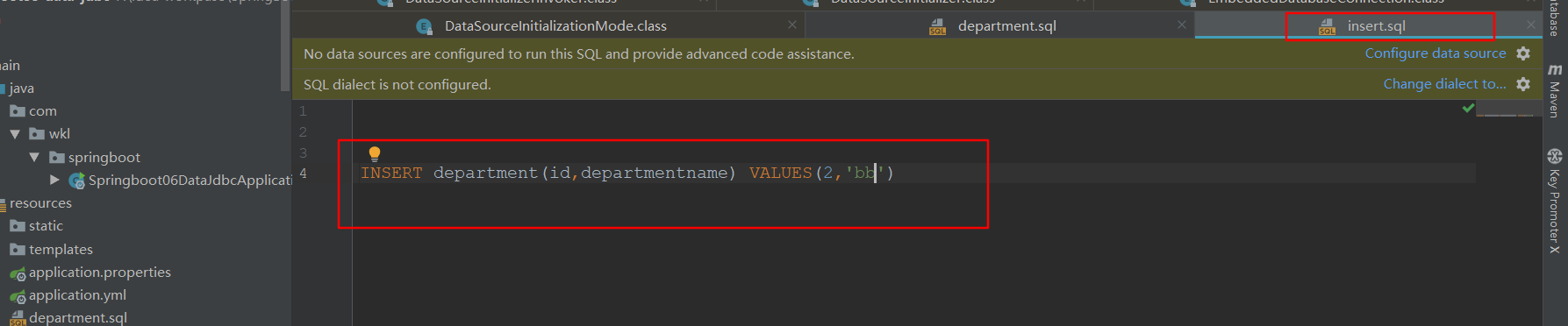Collapse the springboot package folder
The height and width of the screenshot is (326, 1568).
click(x=34, y=158)
